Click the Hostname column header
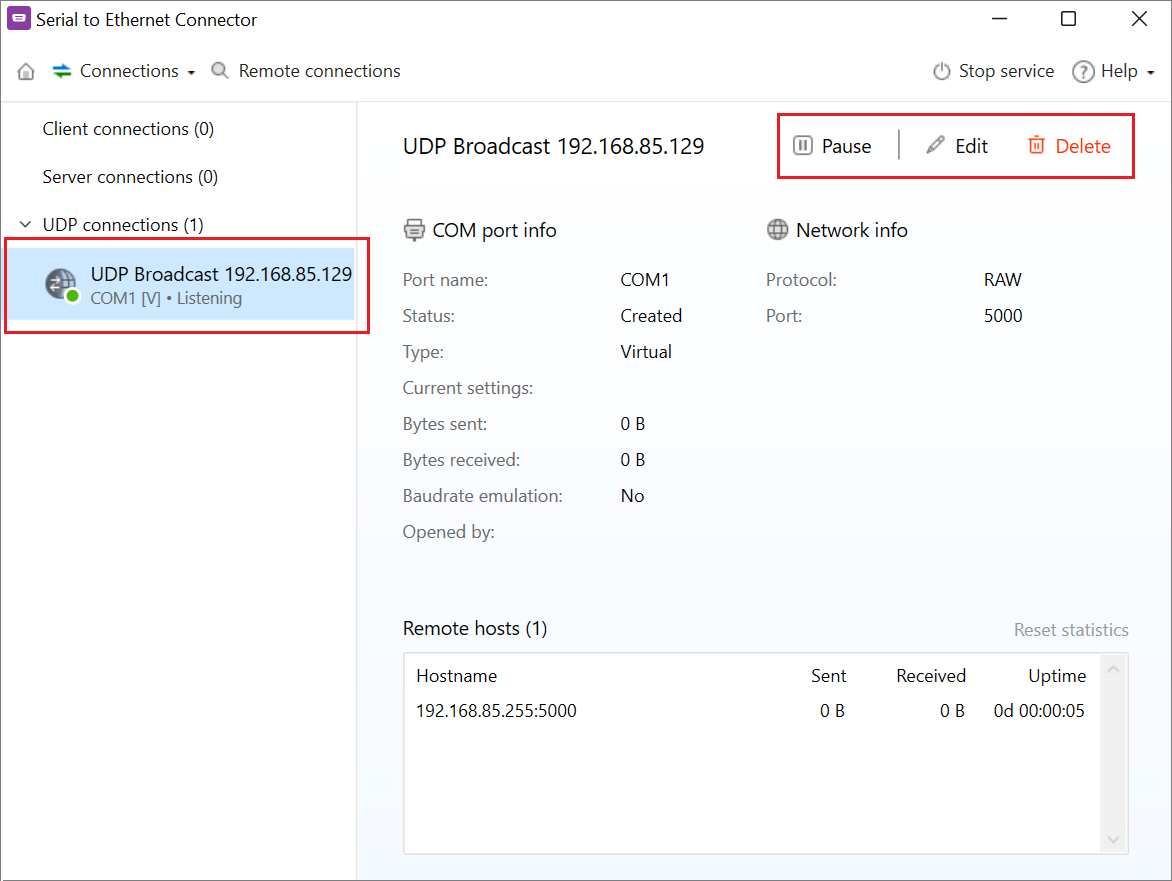1172x881 pixels. [457, 676]
